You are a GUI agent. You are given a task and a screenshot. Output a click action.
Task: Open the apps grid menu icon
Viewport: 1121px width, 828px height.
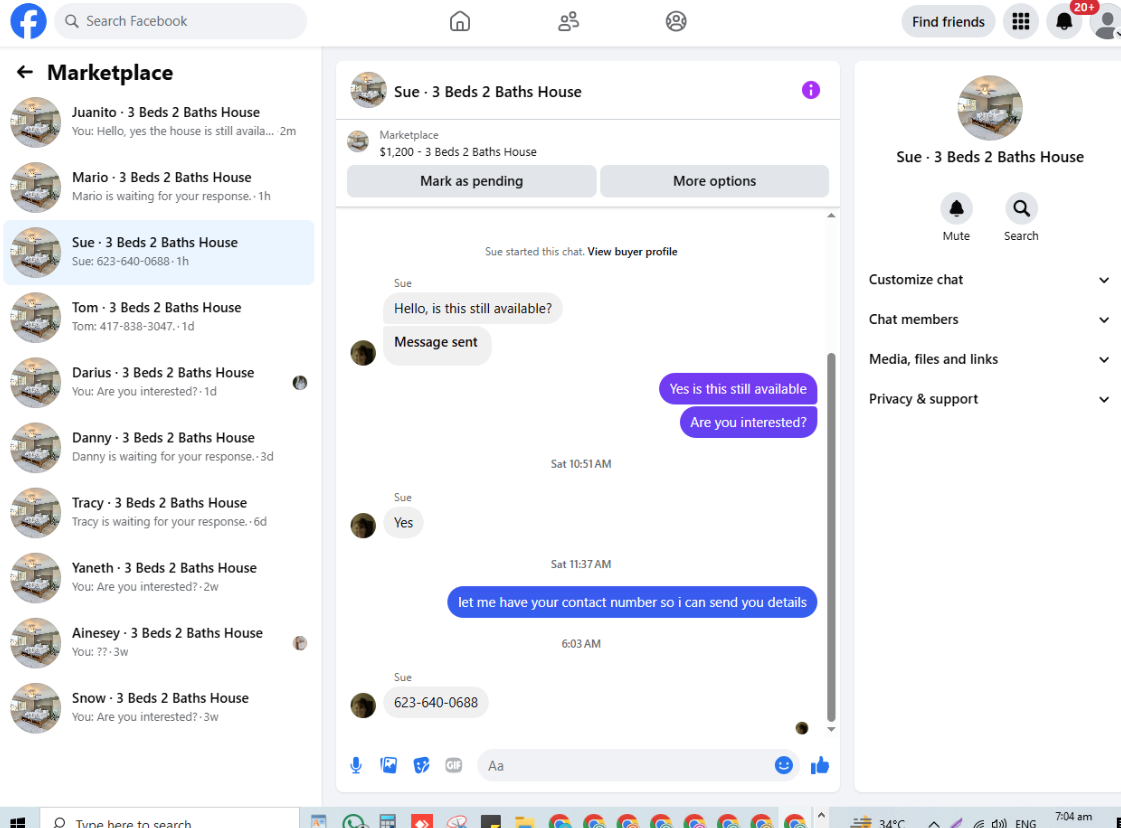[x=1020, y=21]
